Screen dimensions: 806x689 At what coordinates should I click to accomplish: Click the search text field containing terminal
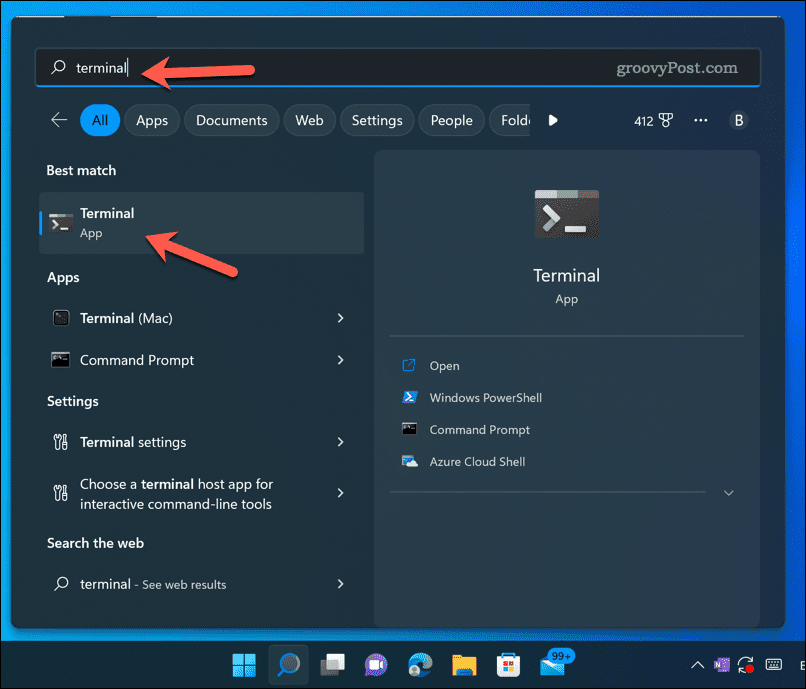click(x=400, y=68)
